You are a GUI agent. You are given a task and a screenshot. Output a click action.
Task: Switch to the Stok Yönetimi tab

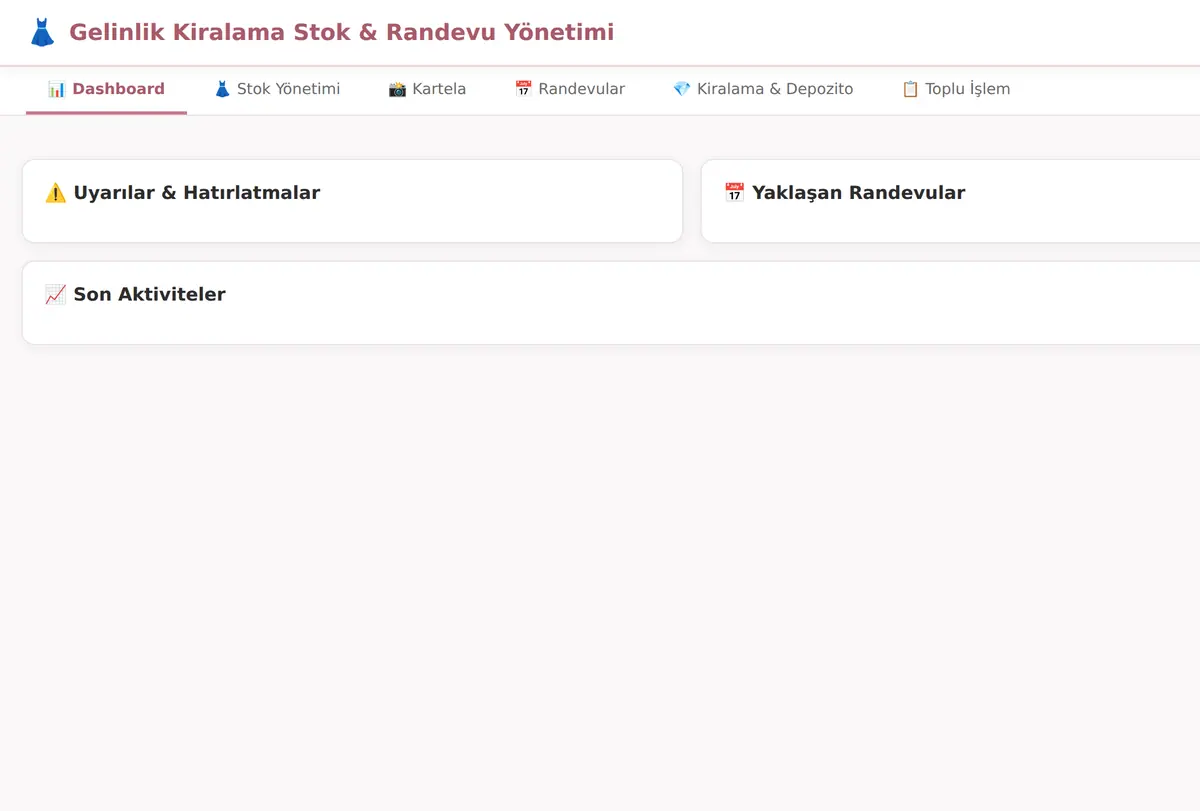pos(277,89)
